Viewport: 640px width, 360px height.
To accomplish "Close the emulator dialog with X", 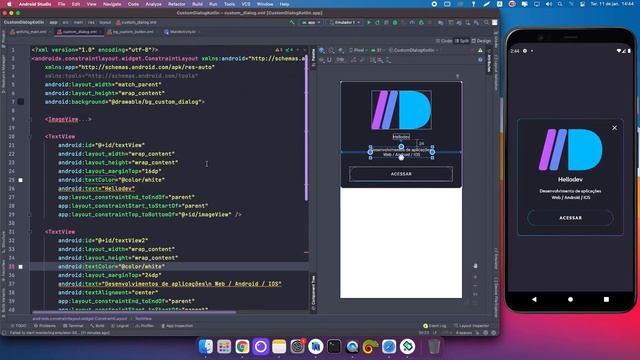I will (614, 128).
